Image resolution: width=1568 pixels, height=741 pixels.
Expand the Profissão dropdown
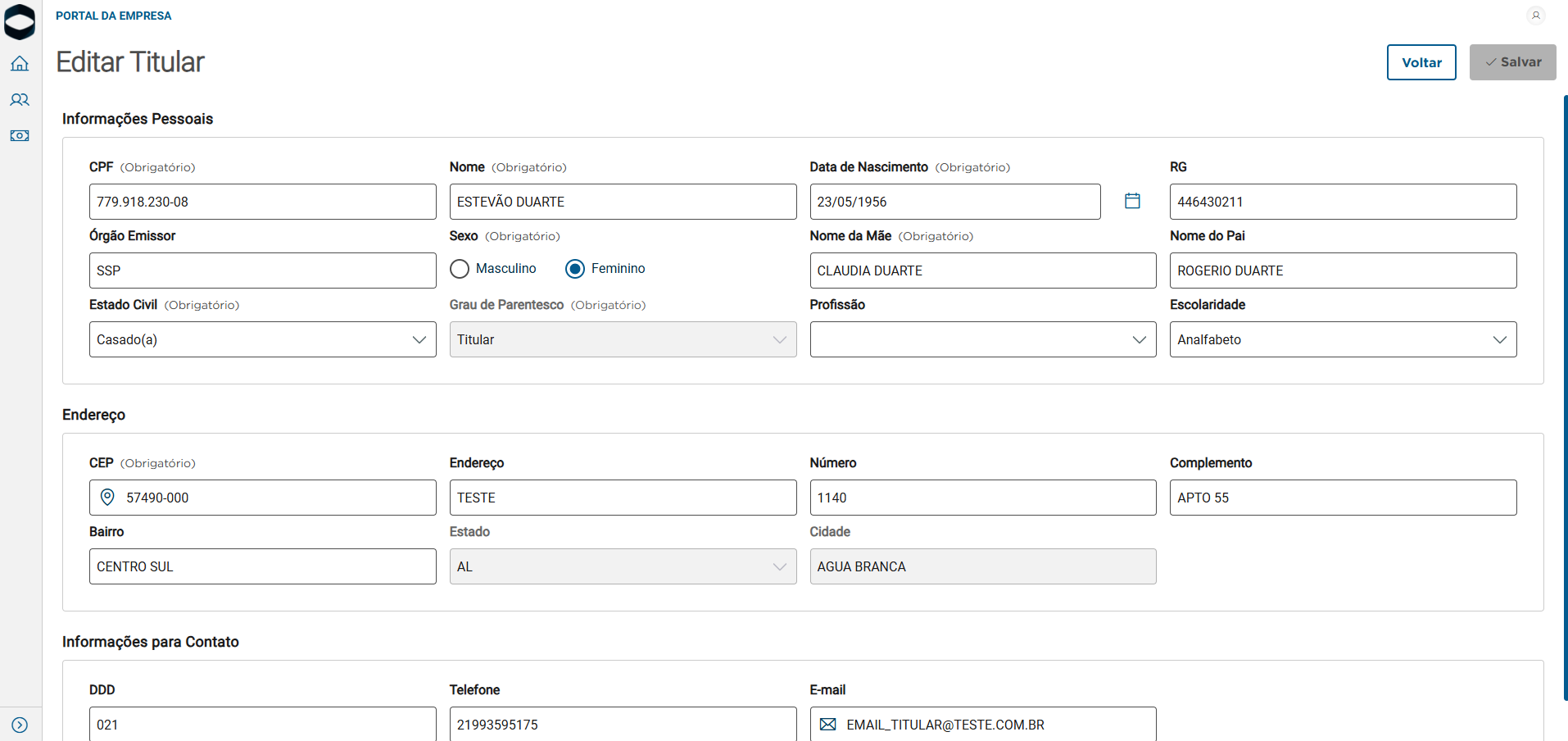[982, 339]
